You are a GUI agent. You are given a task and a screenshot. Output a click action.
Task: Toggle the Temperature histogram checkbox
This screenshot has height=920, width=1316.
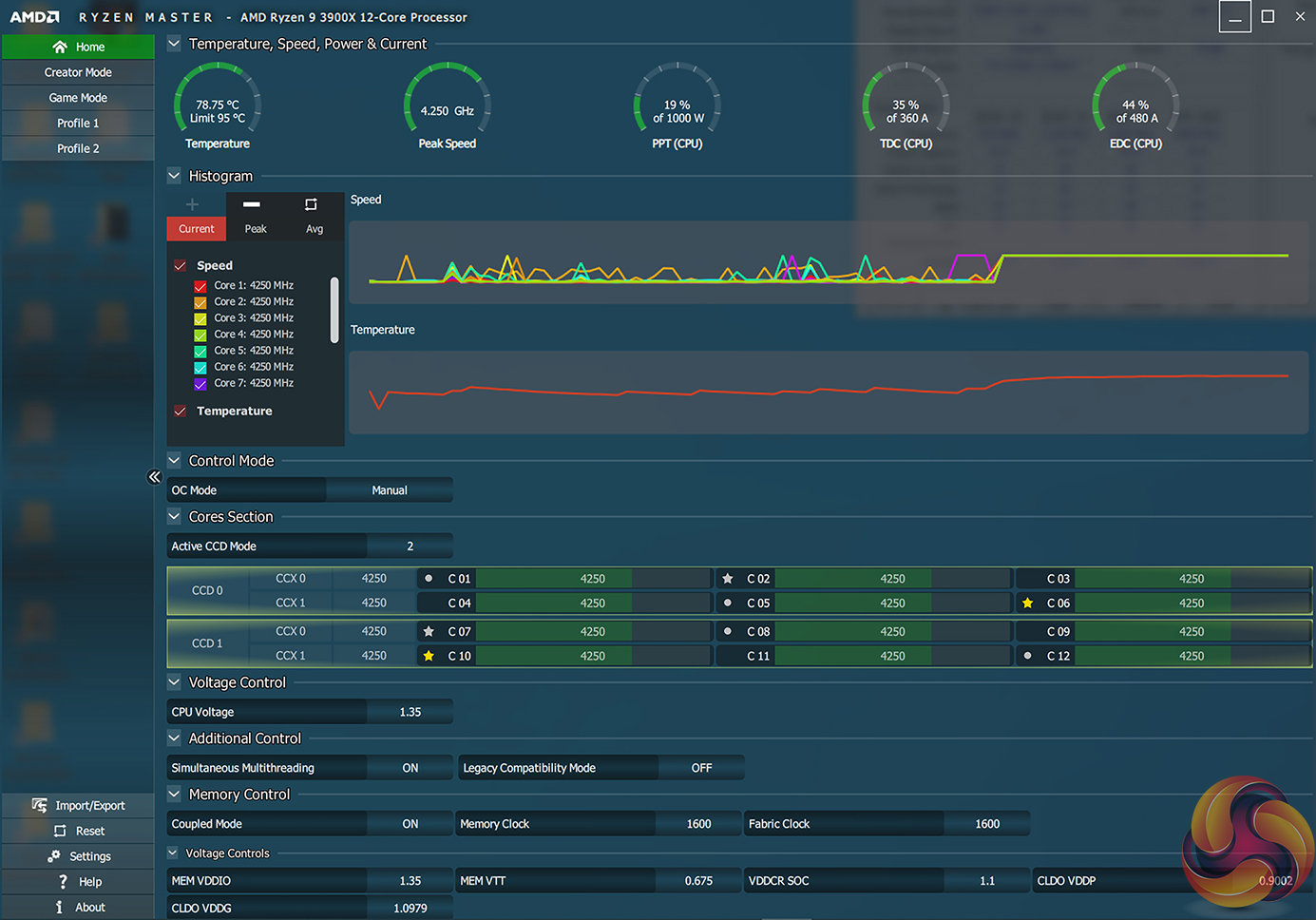181,412
